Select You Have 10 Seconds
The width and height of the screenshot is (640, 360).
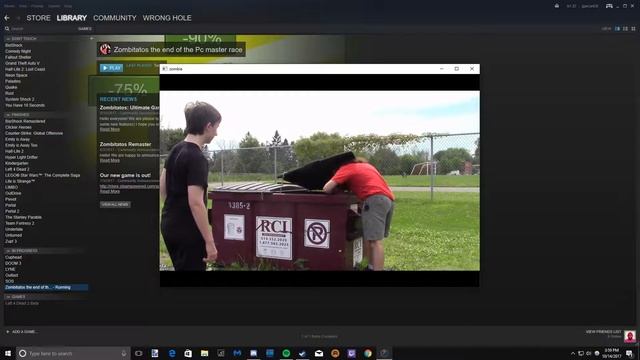25,105
